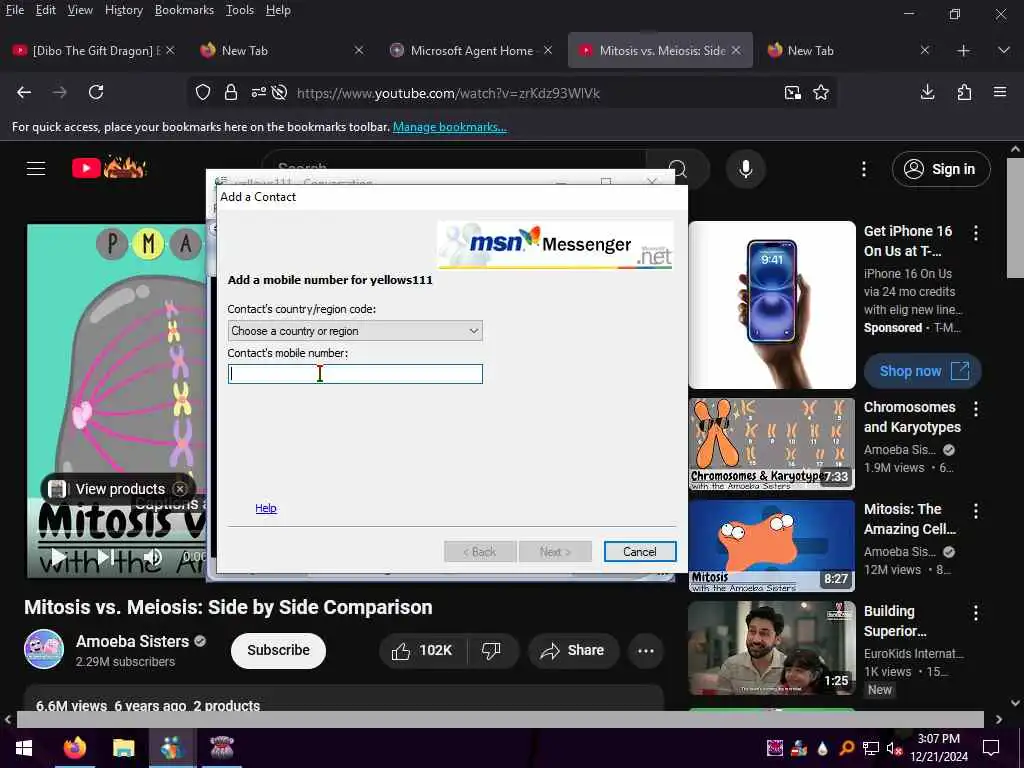Open the Building Superior video thumbnail
1024x768 pixels.
tap(771, 648)
